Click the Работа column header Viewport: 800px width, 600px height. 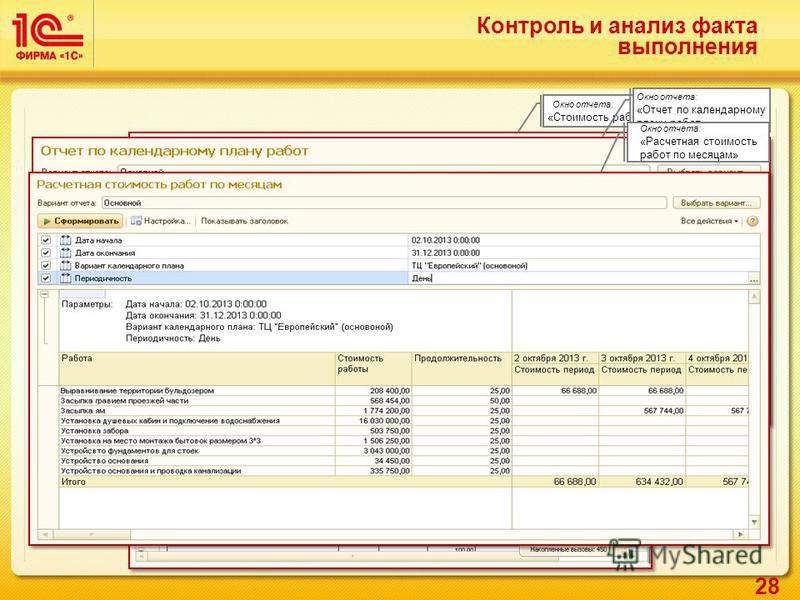click(x=197, y=368)
